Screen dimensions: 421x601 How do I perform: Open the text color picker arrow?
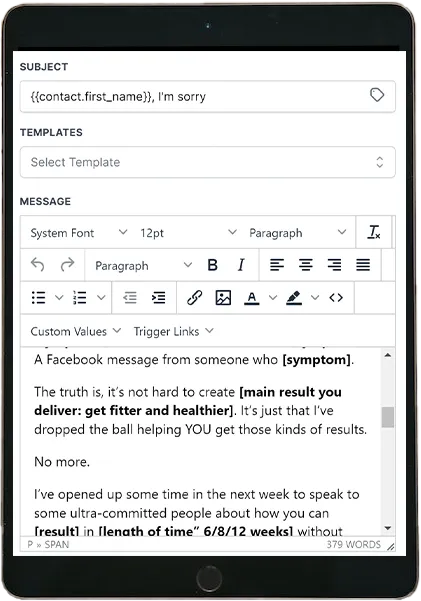273,297
